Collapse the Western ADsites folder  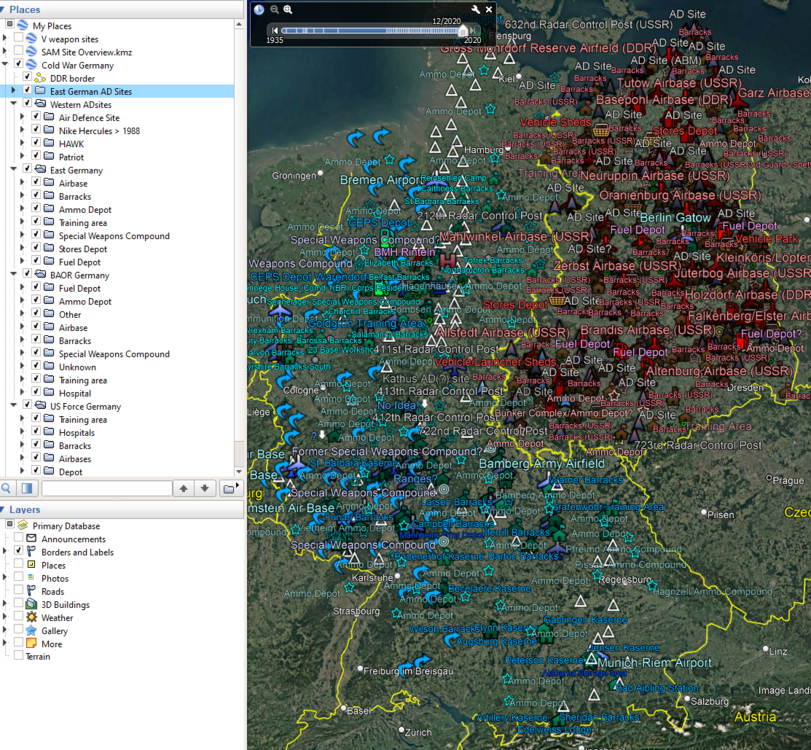tap(13, 104)
